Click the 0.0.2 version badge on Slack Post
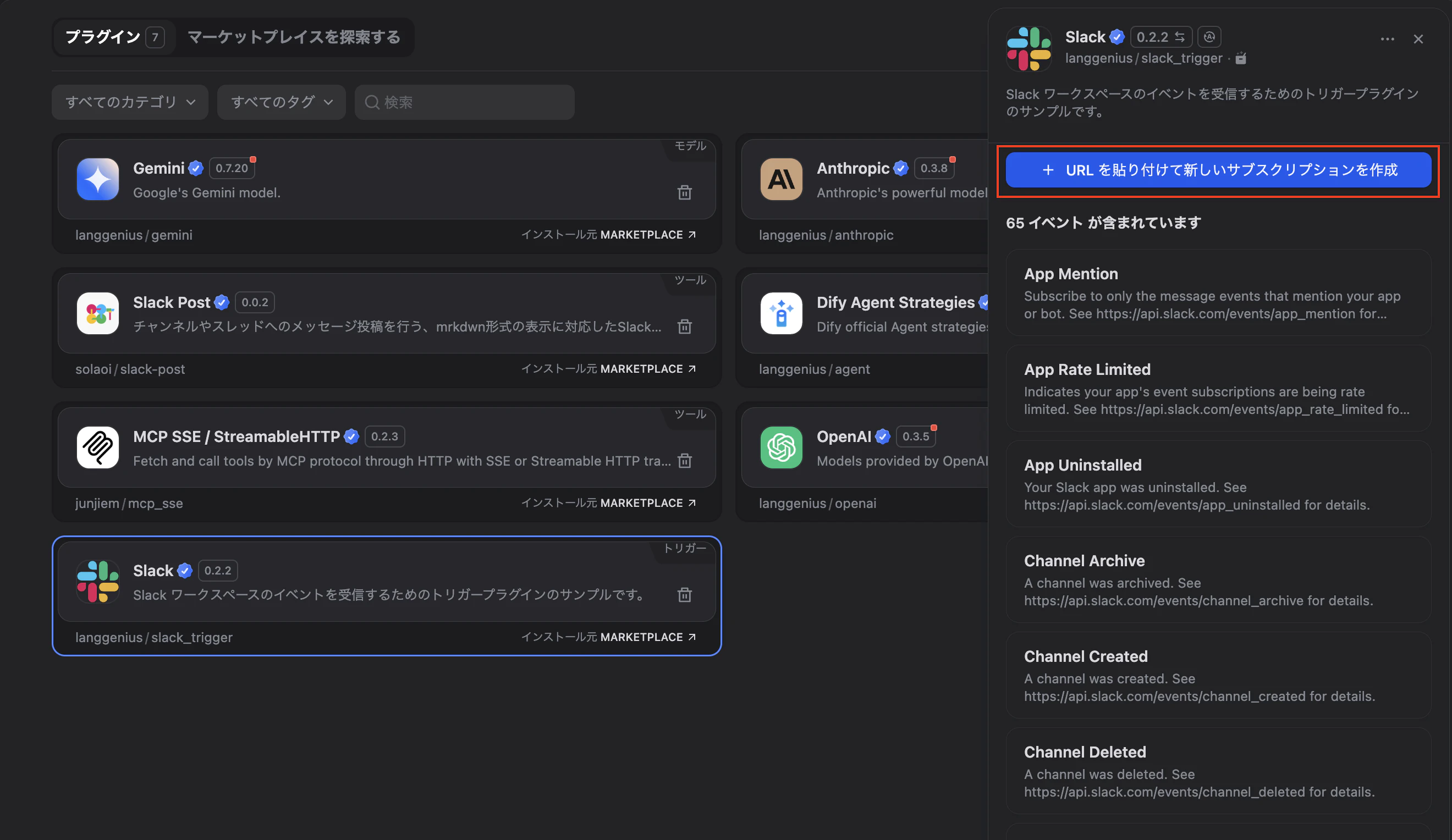Image resolution: width=1452 pixels, height=840 pixels. 255,302
